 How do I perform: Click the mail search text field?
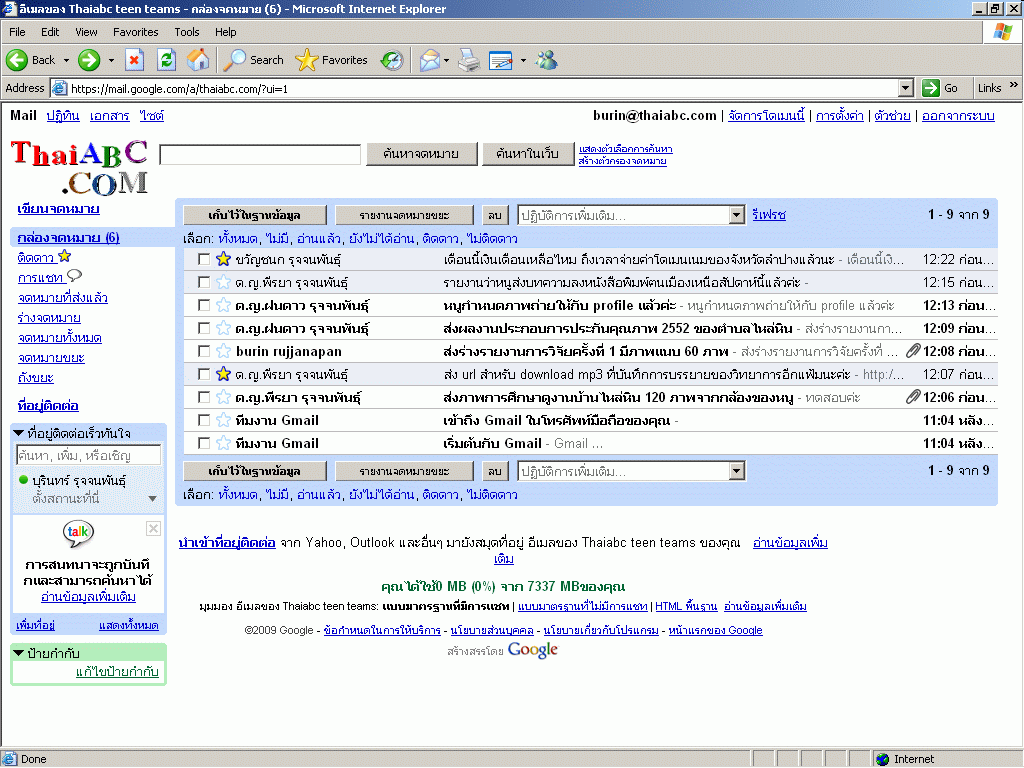[x=260, y=155]
